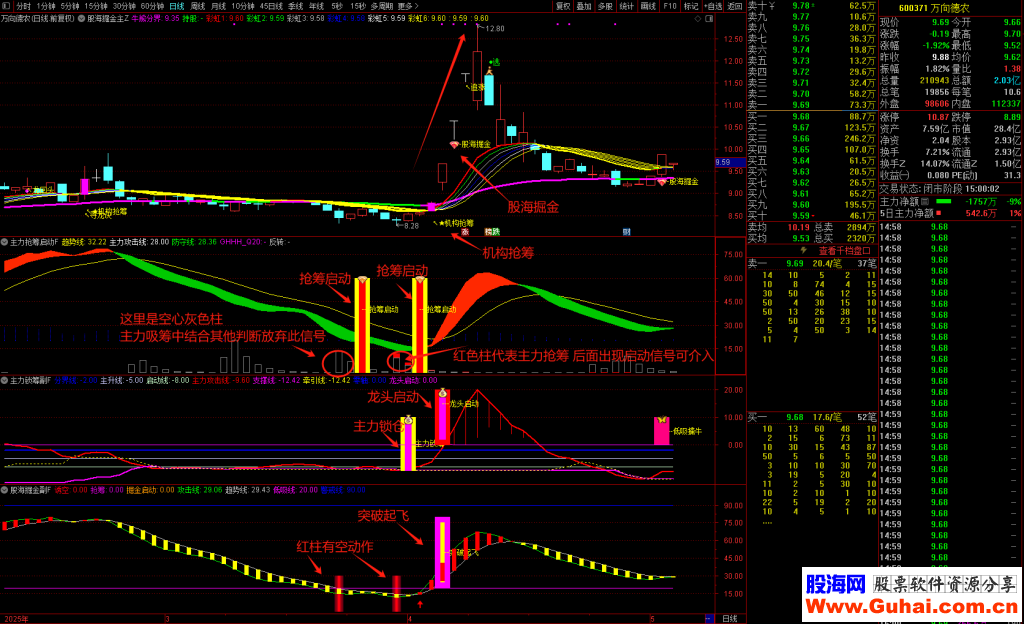Screen dimensions: 1024x624
Task: Click the diamond icon in main chart header
Action: [697, 18]
